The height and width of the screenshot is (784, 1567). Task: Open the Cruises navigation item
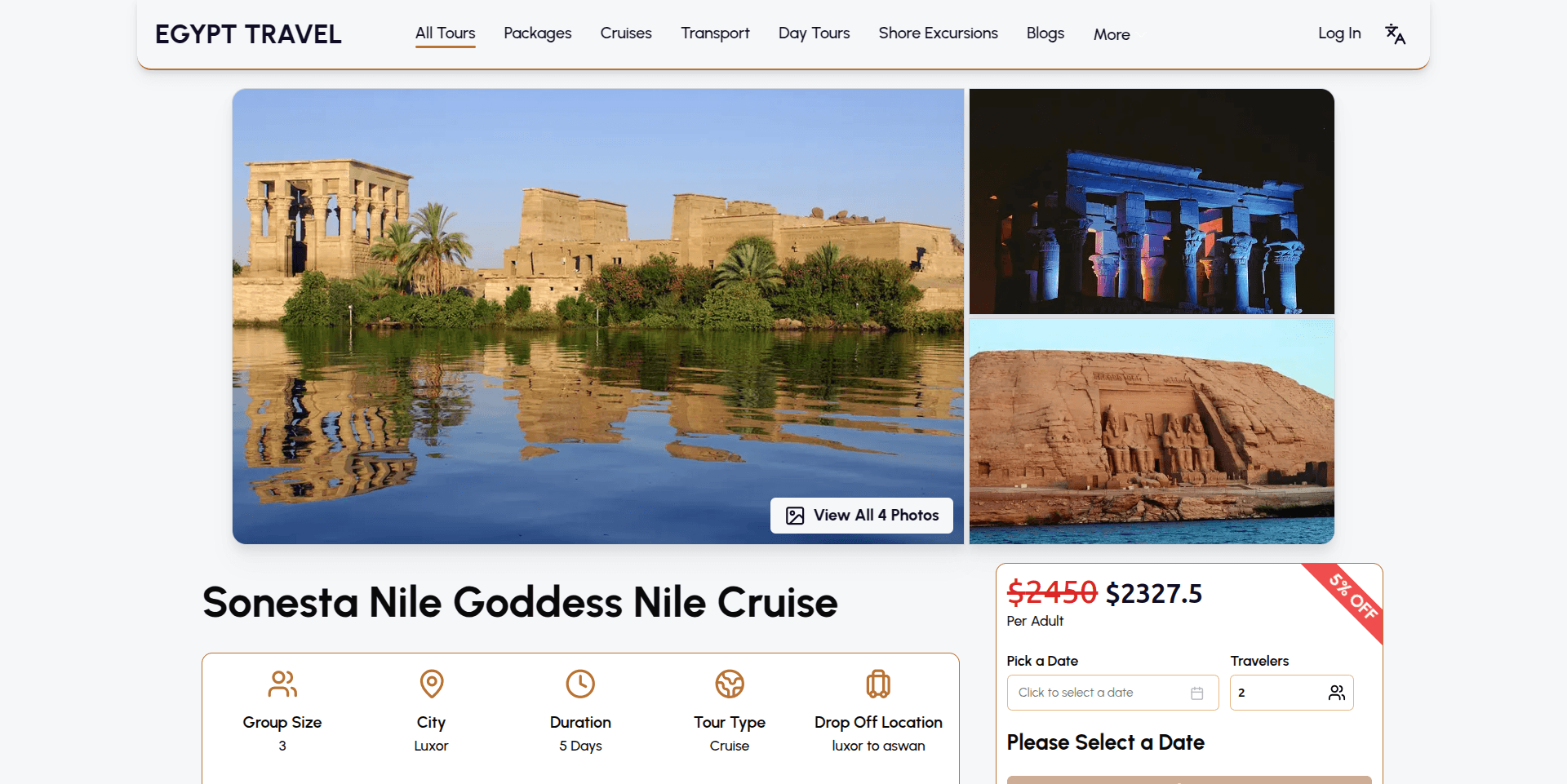click(x=625, y=33)
